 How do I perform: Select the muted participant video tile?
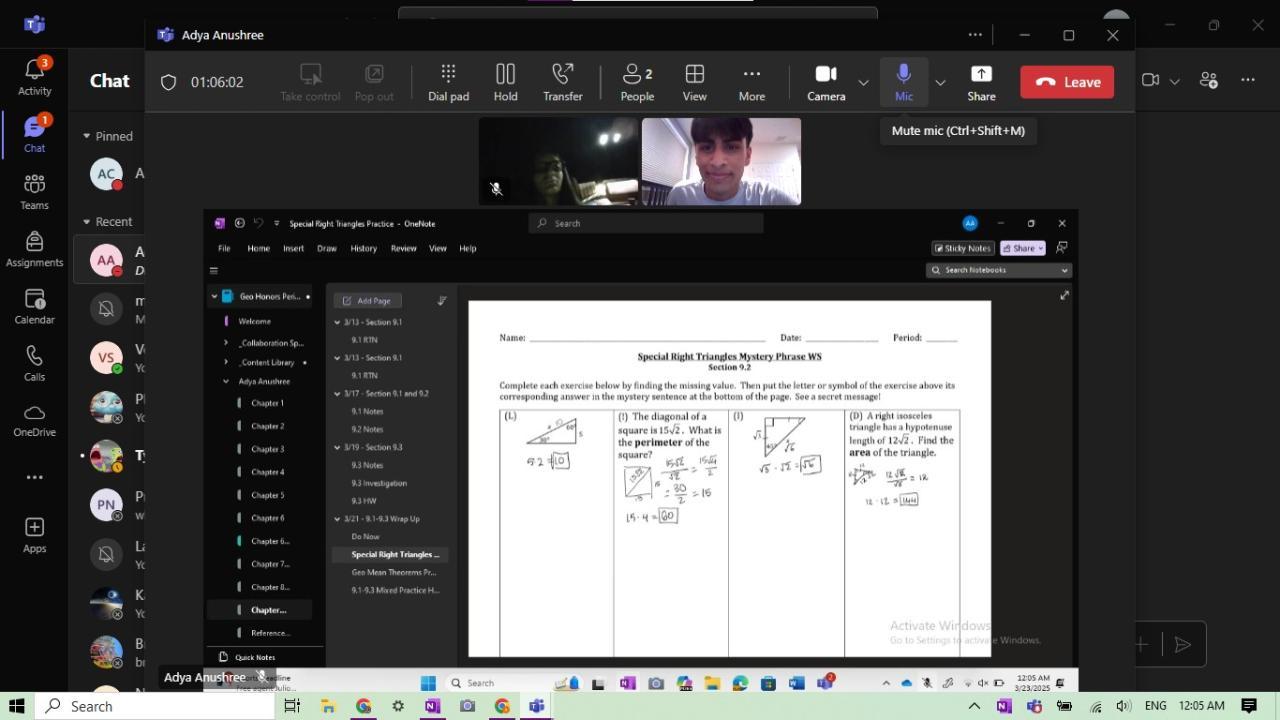(x=558, y=161)
